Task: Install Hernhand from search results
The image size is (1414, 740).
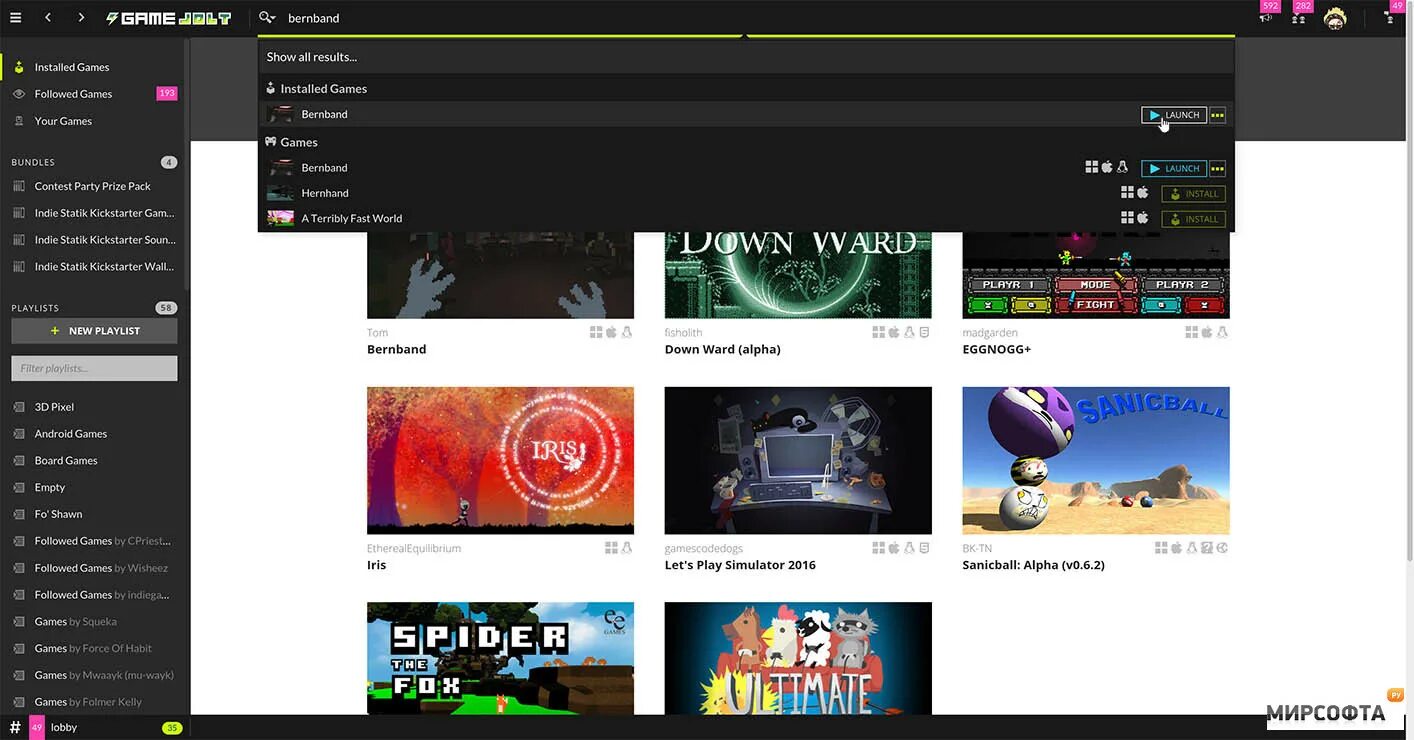Action: [x=1193, y=194]
